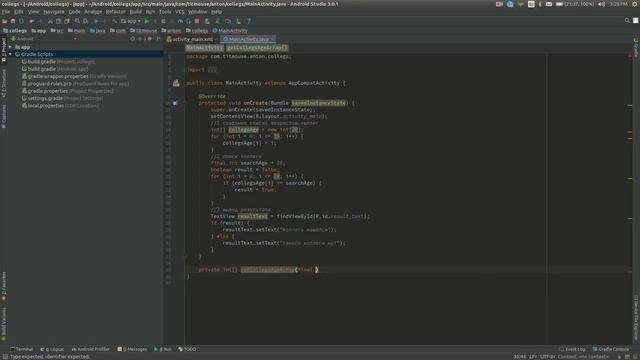
Task: Open the Messages tool window
Action: 132,349
